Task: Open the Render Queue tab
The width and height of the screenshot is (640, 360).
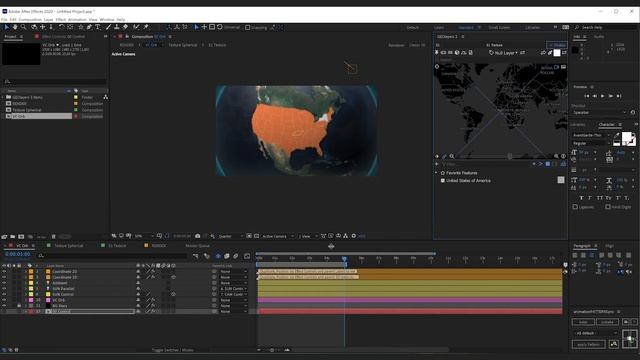Action: pyautogui.click(x=198, y=246)
